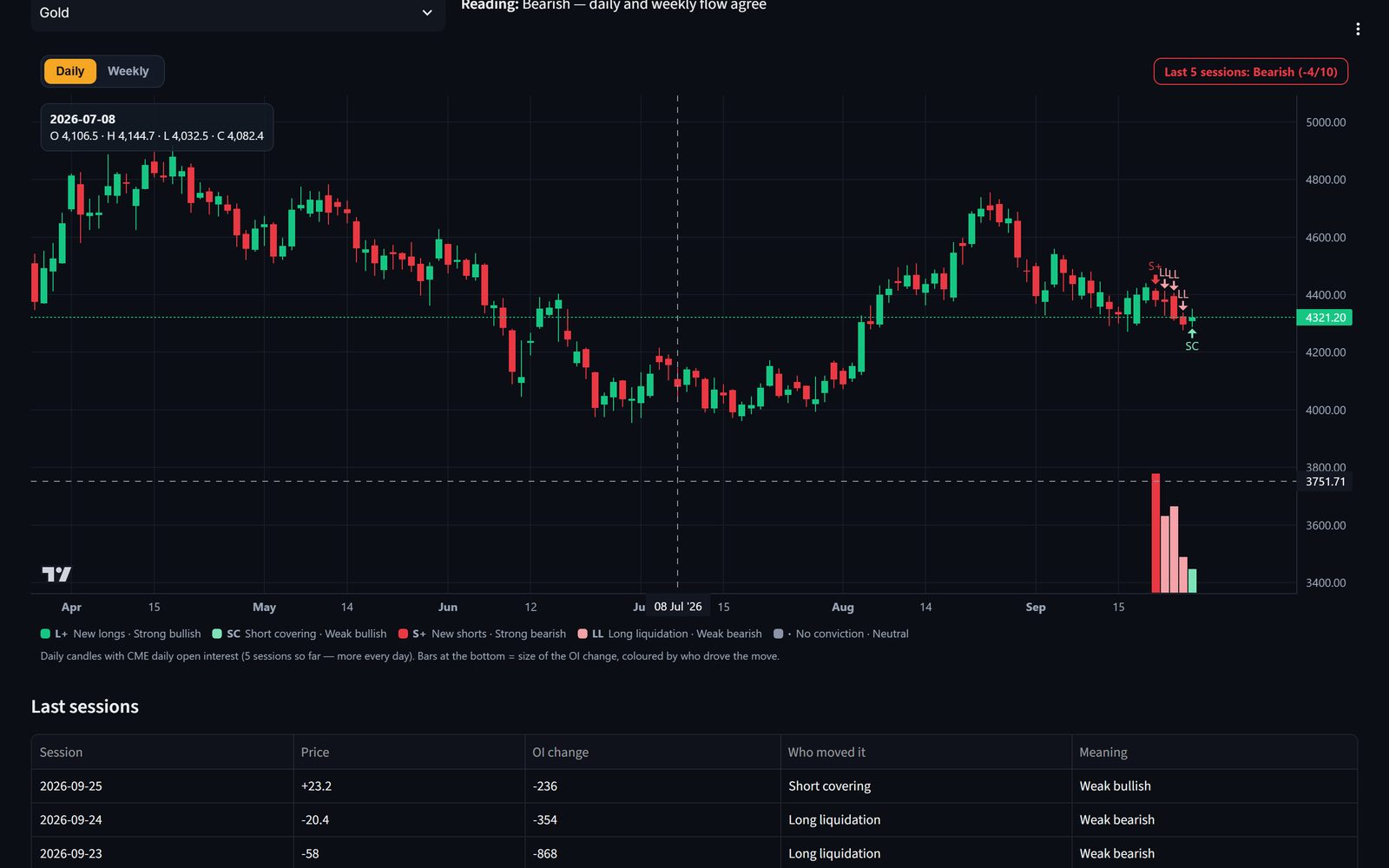
Task: Switch to the Daily view
Action: click(70, 71)
